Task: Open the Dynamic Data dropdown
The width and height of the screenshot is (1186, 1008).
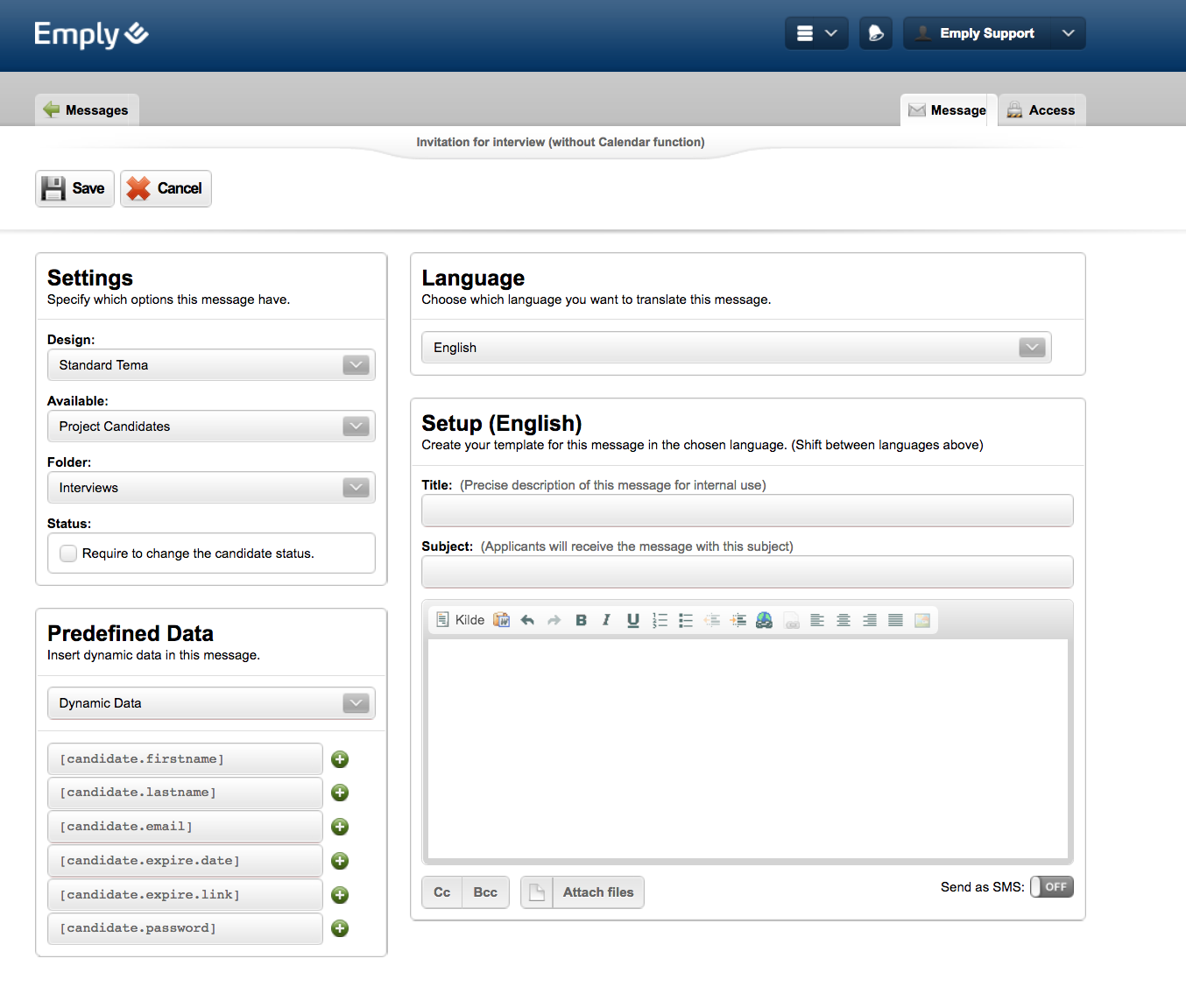Action: point(211,703)
